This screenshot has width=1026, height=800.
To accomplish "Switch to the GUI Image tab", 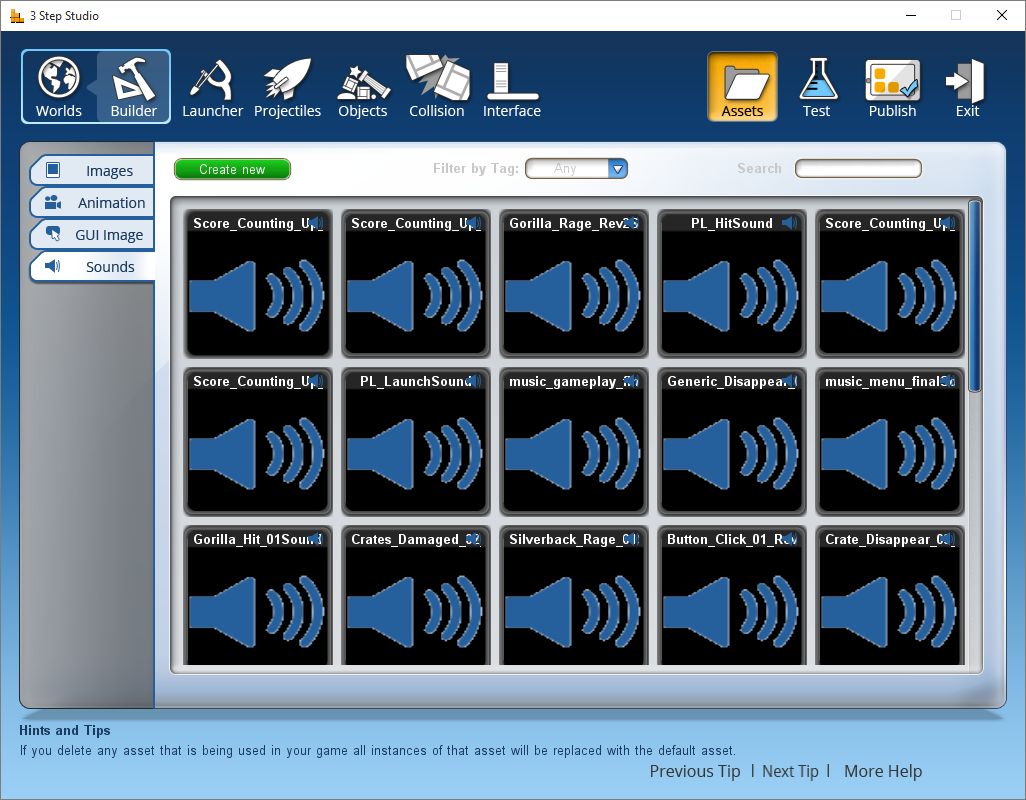I will pyautogui.click(x=92, y=235).
